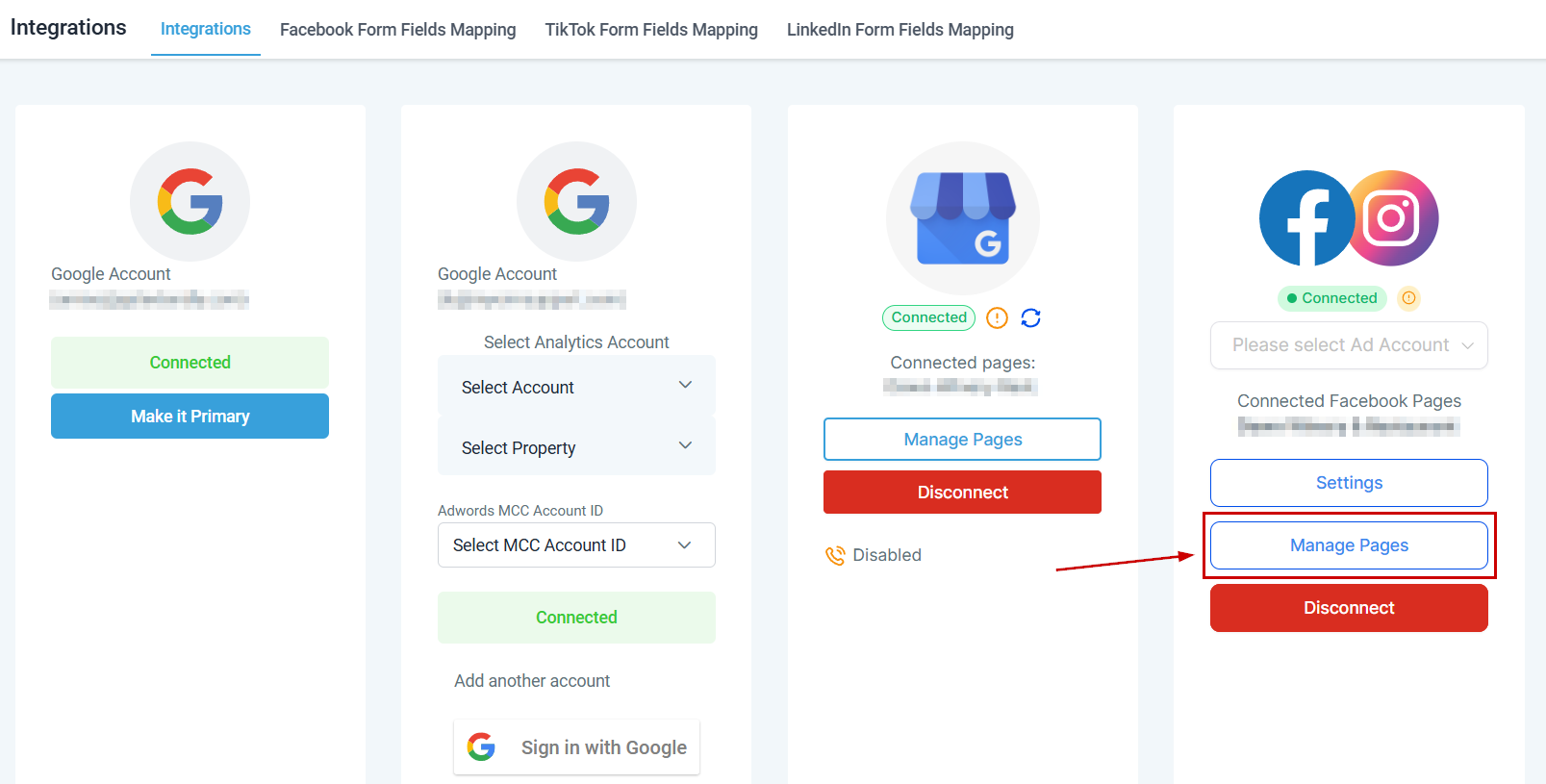
Task: Click the Google logo above Select Analytics Account
Action: pyautogui.click(x=576, y=201)
